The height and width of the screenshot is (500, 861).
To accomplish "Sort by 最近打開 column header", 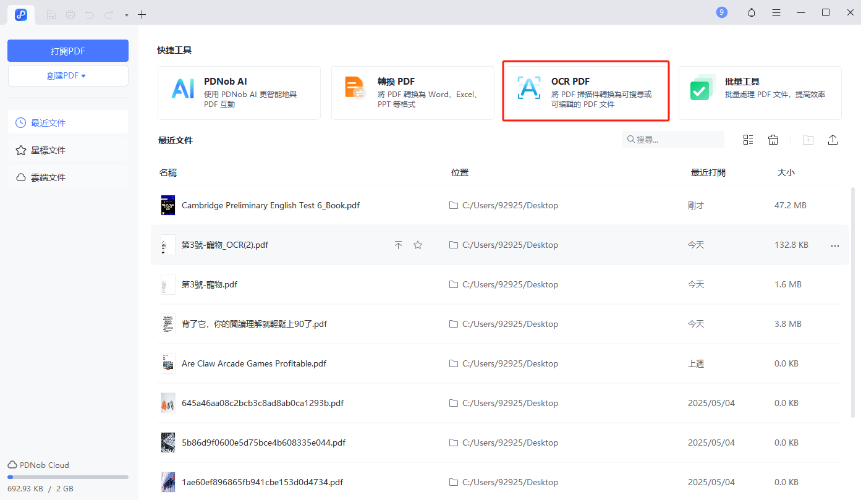I will point(708,172).
